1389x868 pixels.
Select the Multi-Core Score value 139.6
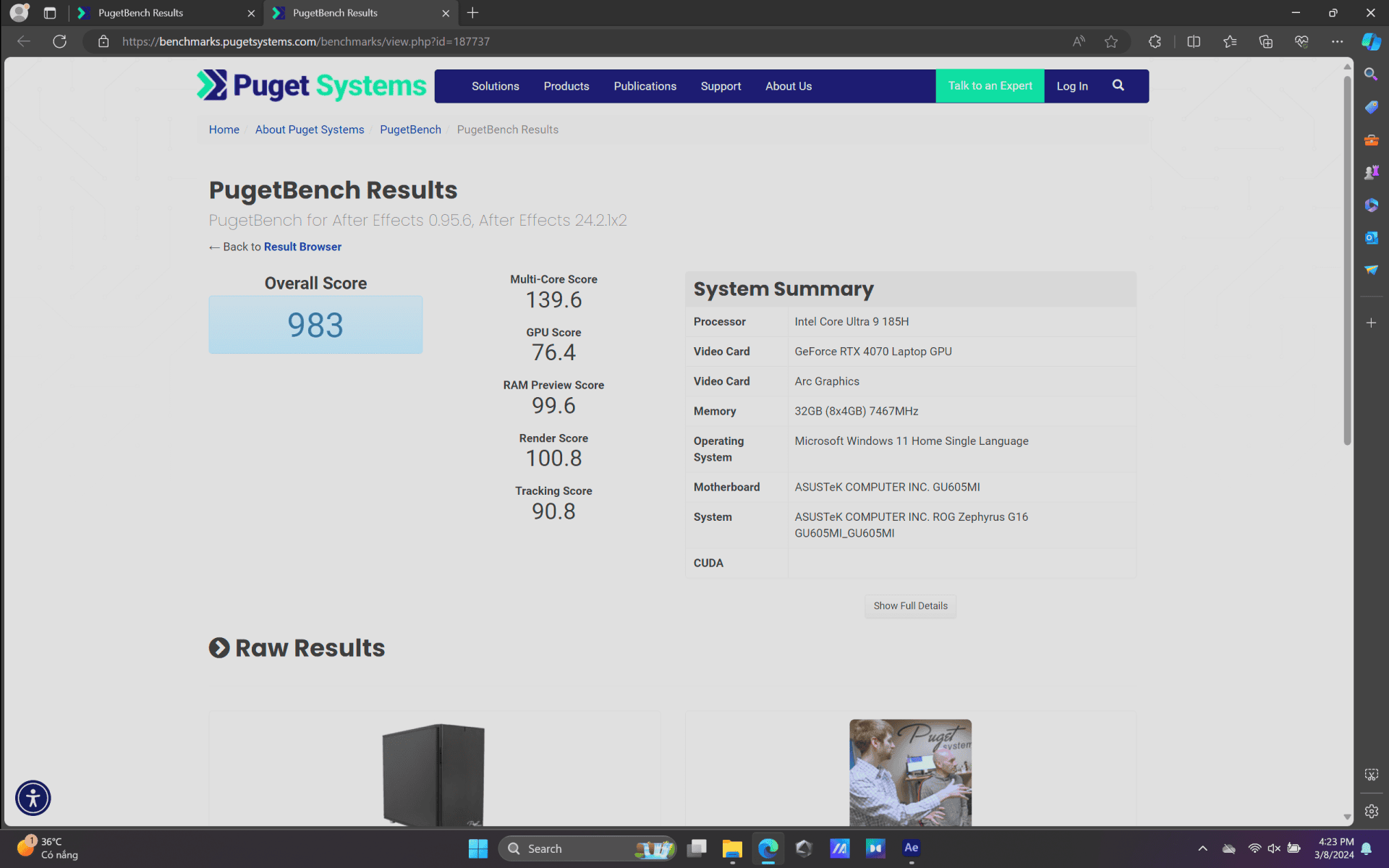click(x=553, y=300)
